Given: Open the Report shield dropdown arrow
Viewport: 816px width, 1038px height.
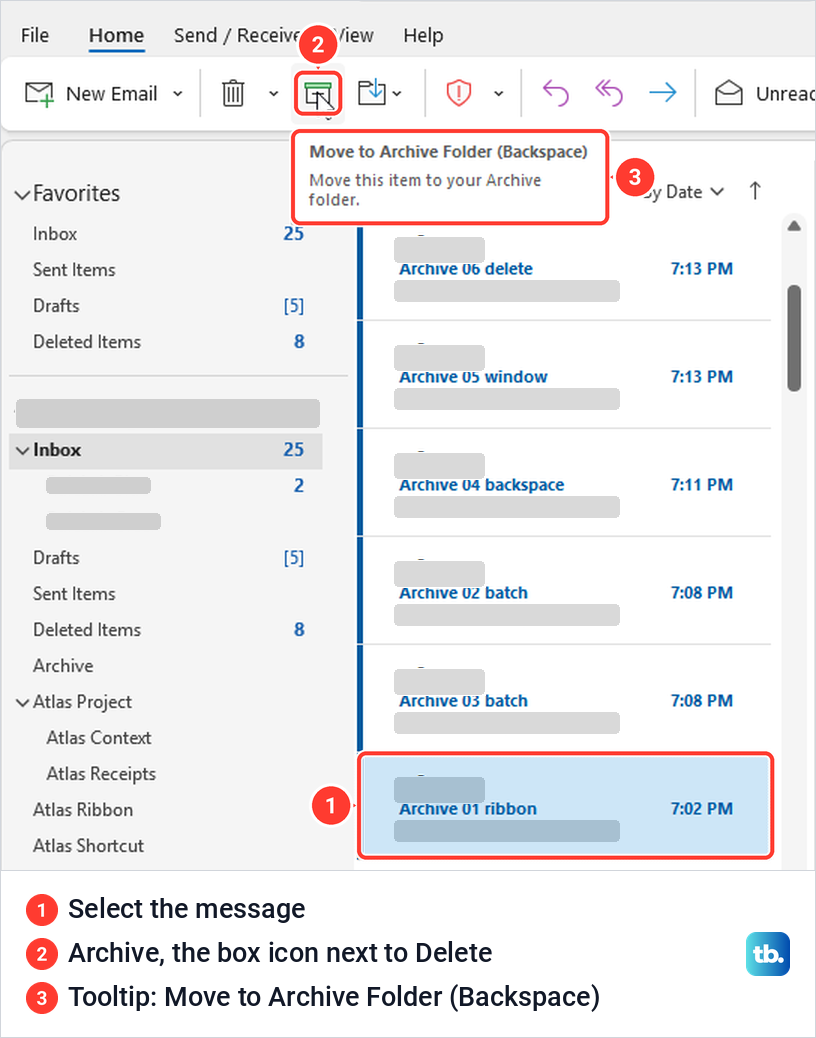Looking at the screenshot, I should [498, 94].
